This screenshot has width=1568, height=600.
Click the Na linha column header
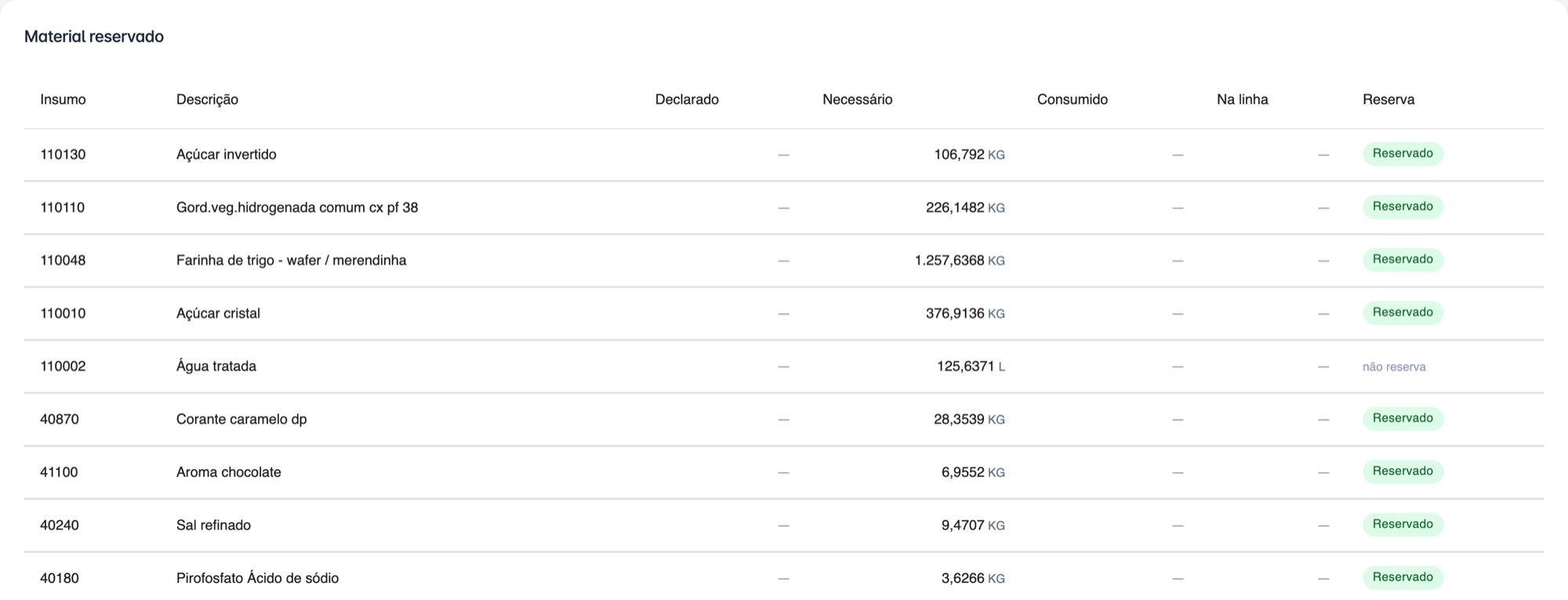pyautogui.click(x=1242, y=100)
